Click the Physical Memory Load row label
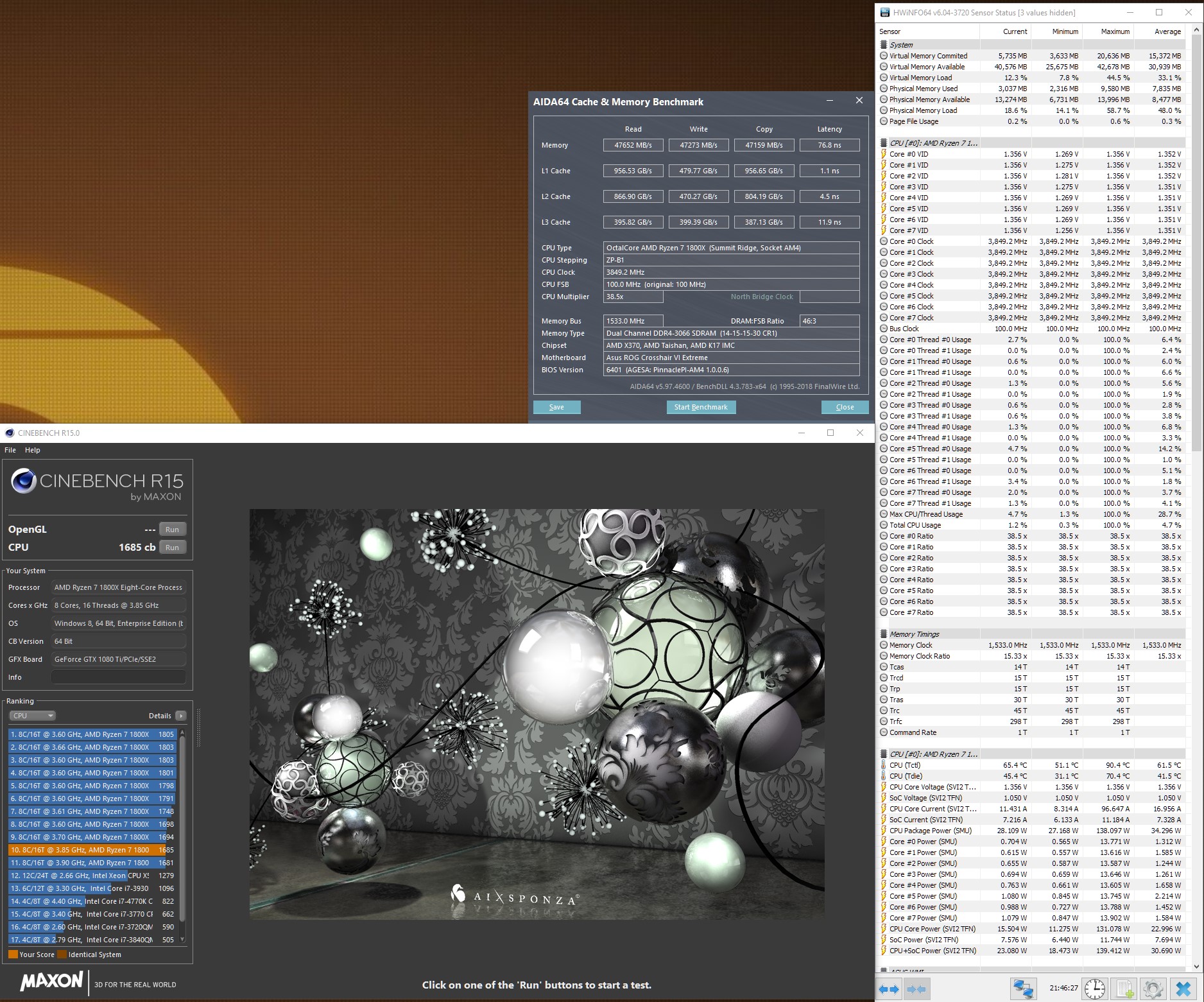 tap(923, 110)
